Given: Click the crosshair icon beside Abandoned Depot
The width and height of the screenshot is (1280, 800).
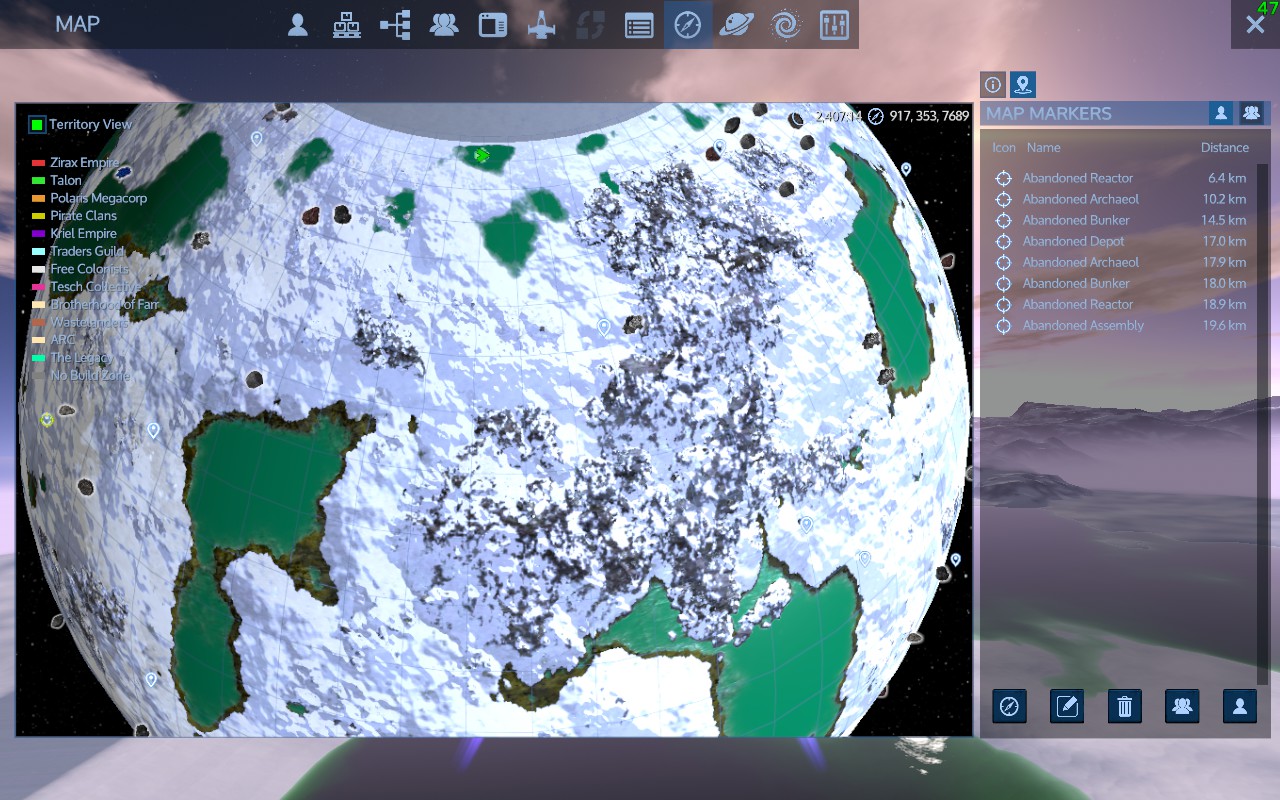Looking at the screenshot, I should tap(1004, 241).
